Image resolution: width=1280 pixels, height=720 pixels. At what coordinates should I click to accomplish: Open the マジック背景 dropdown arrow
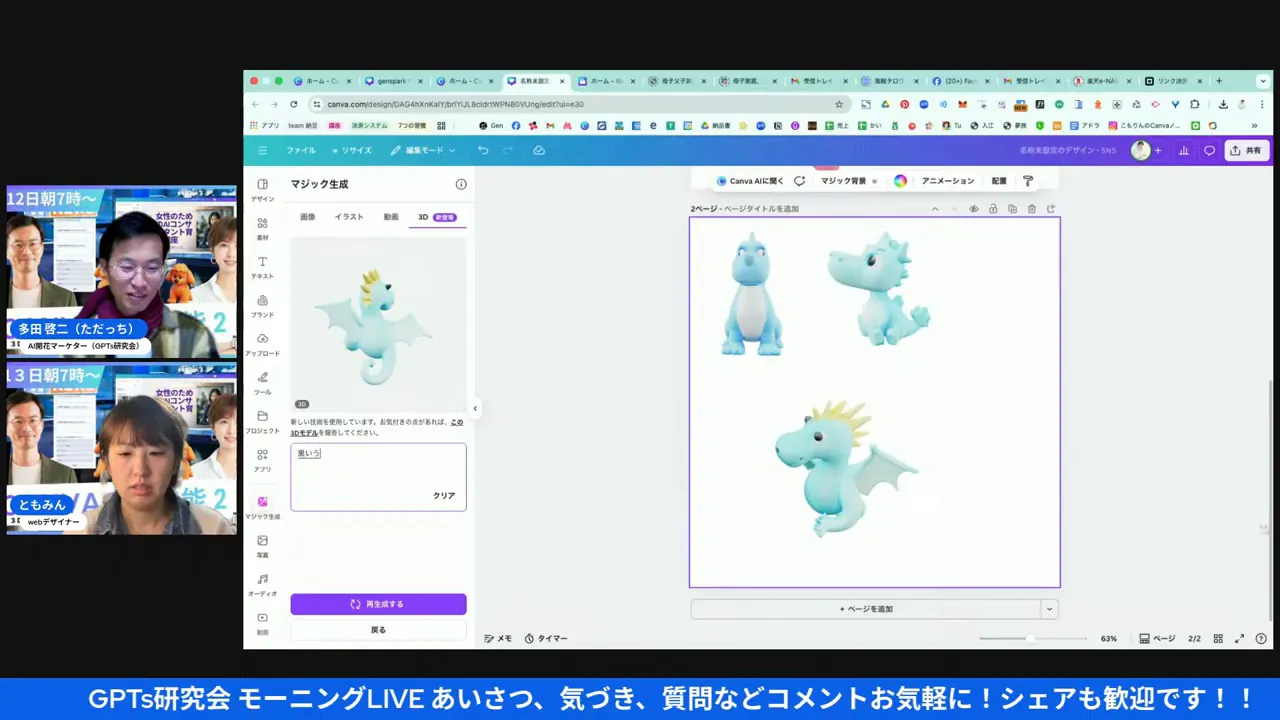[874, 181]
